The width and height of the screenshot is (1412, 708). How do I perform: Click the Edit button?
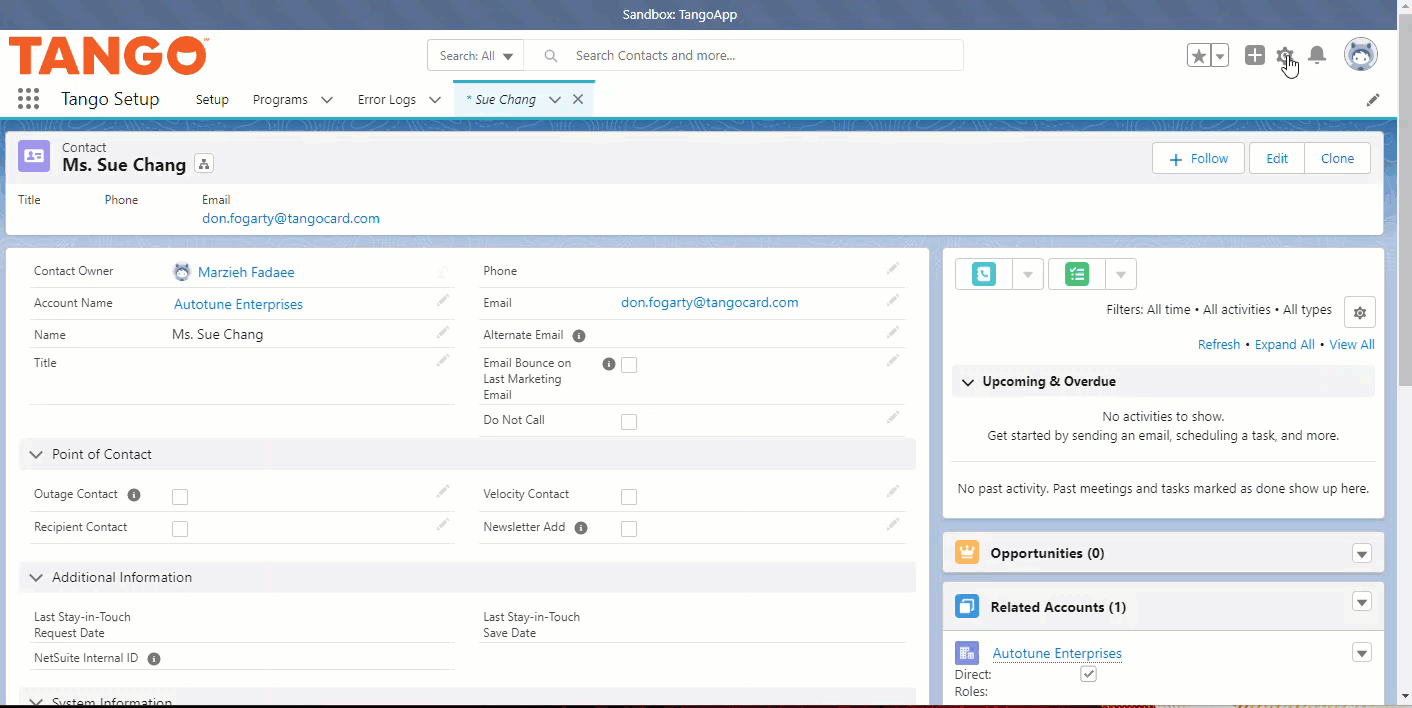(x=1277, y=158)
